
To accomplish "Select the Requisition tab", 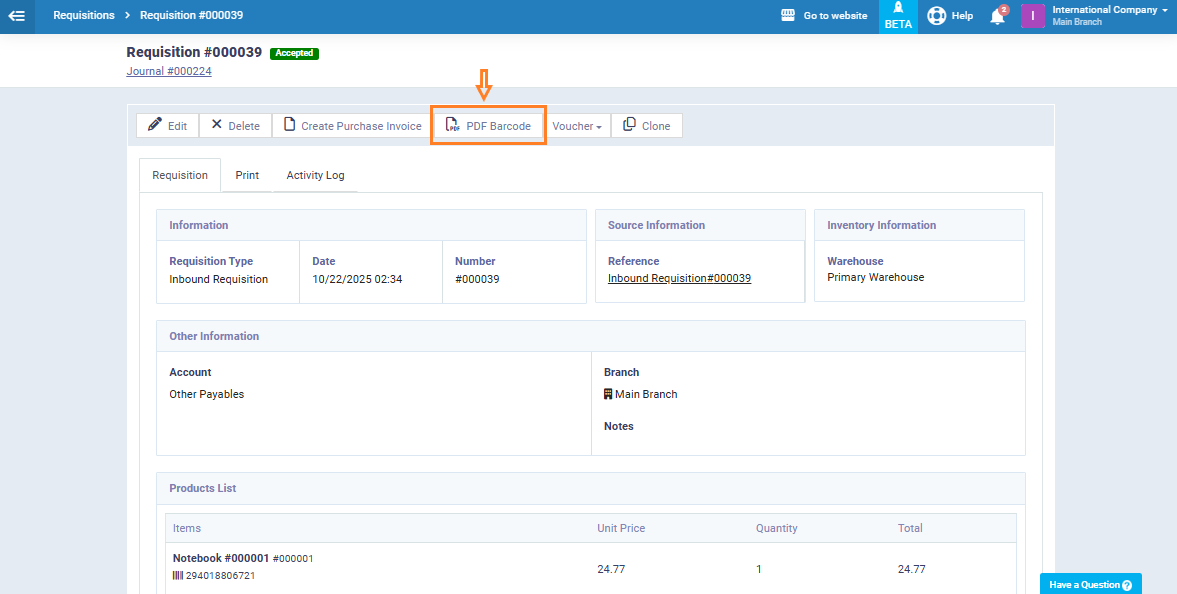I will (180, 175).
